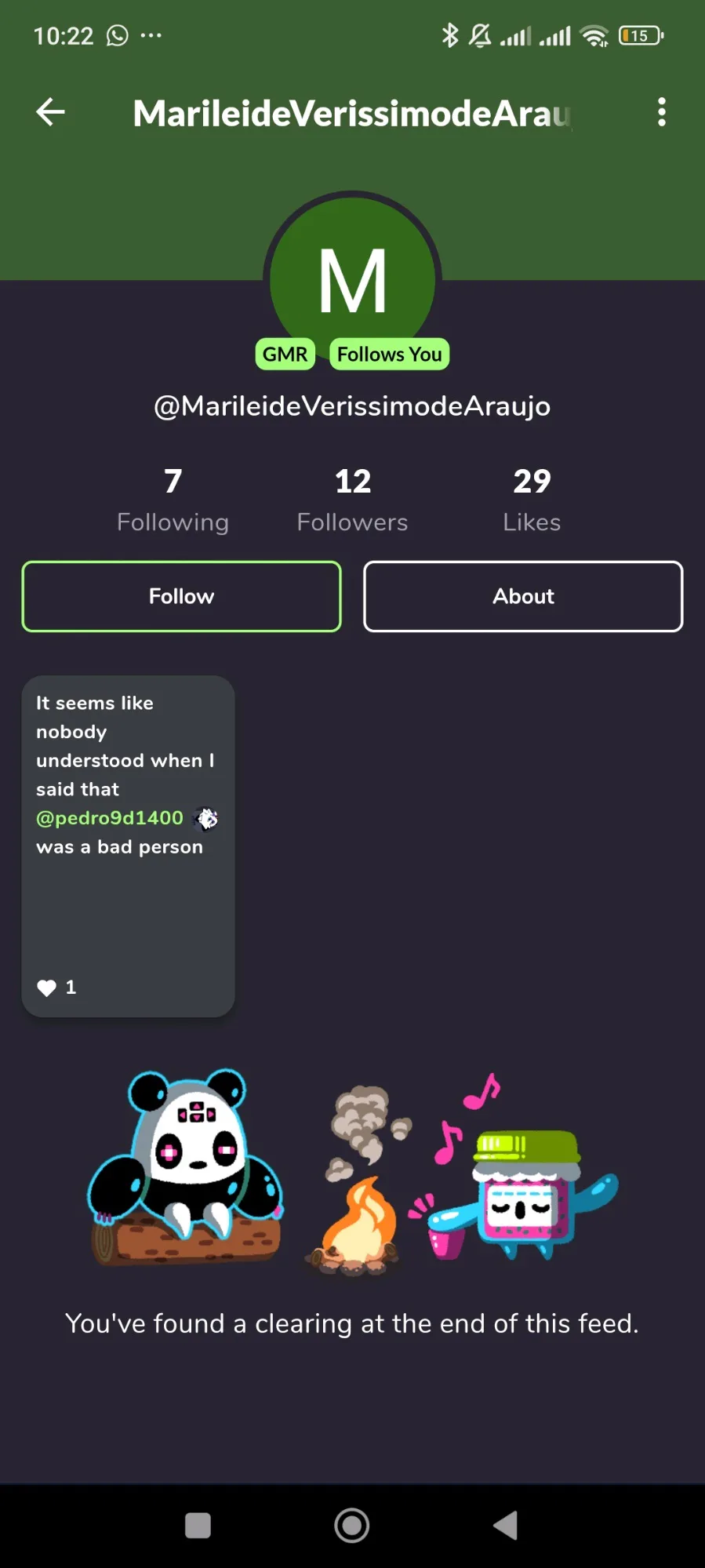Open the three-dot overflow menu
The height and width of the screenshot is (1568, 705).
click(662, 112)
